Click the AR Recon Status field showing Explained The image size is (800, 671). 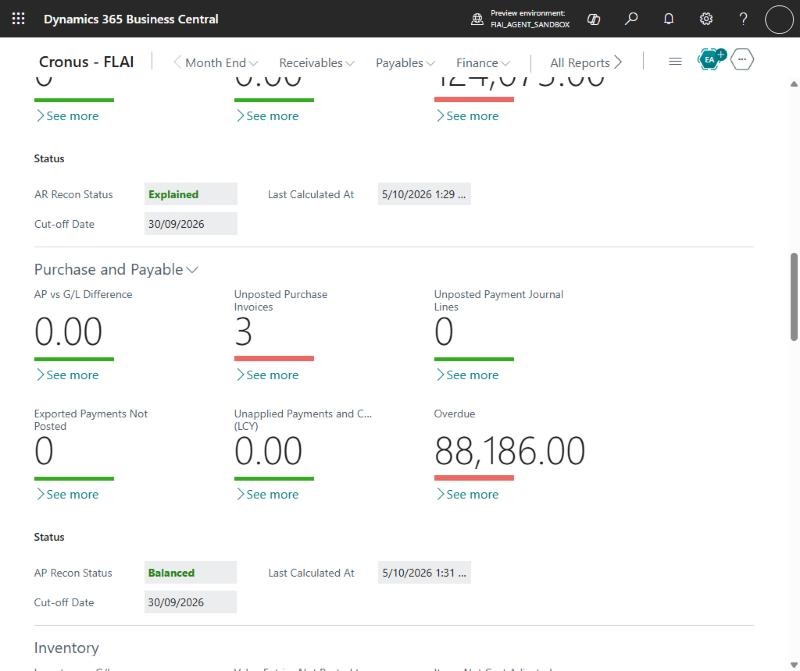[x=190, y=194]
